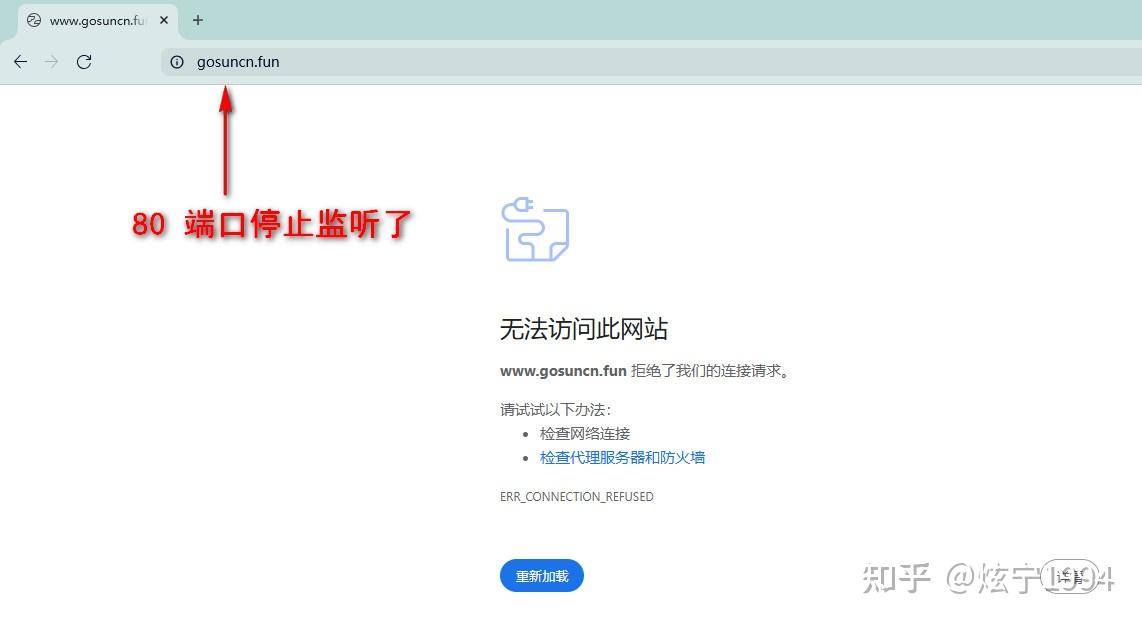1142x624 pixels.
Task: Click the ERR_CONNECTION_REFUSED error code
Action: (x=577, y=497)
